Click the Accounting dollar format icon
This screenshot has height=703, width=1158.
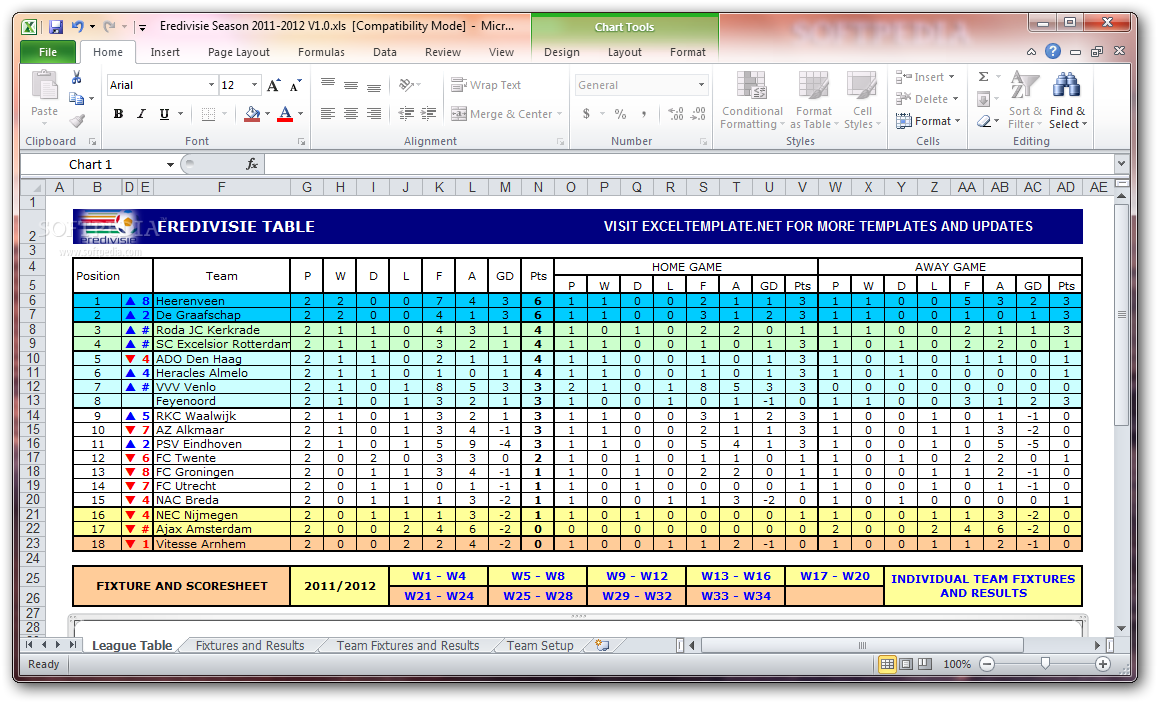coord(586,114)
